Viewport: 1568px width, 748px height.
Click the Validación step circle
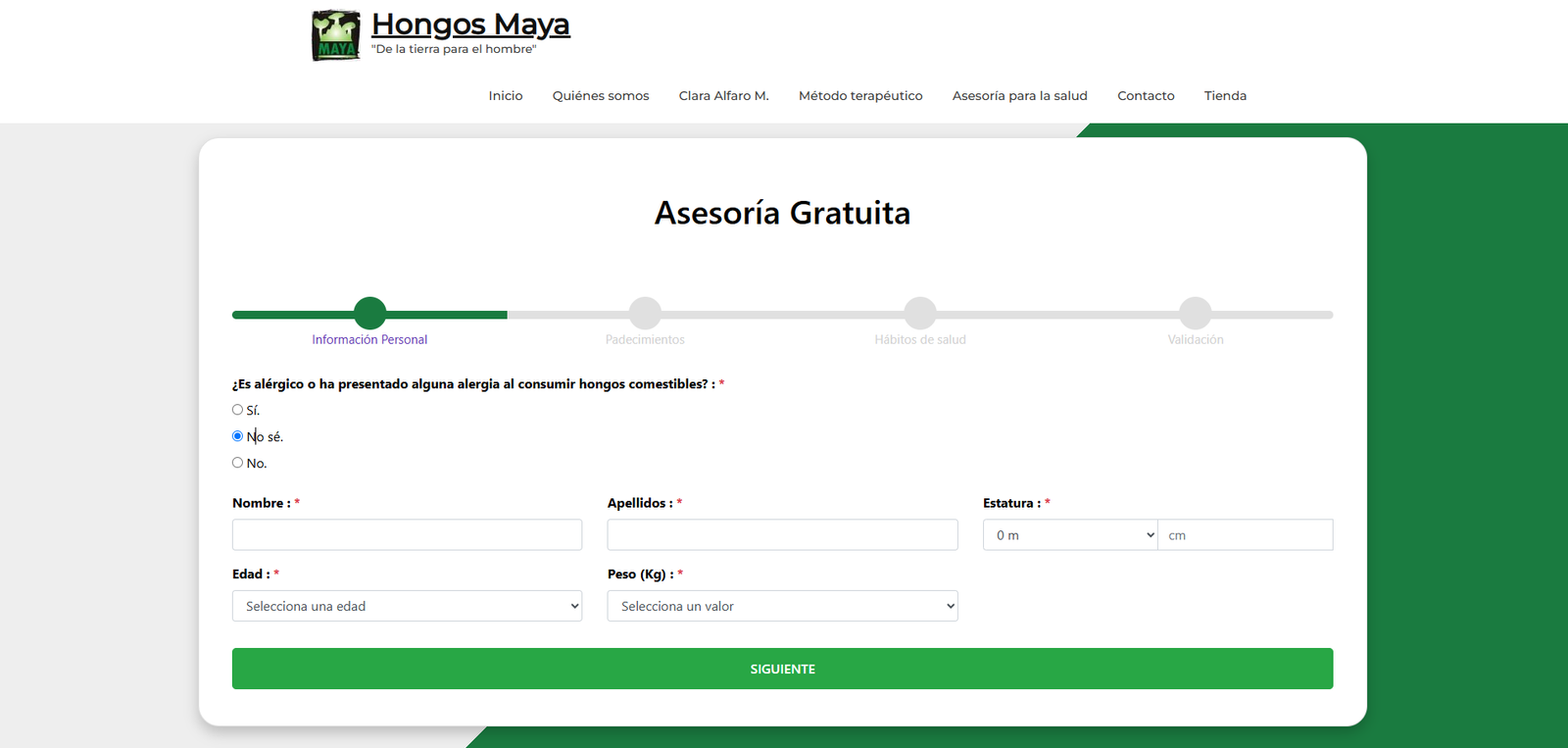coord(1195,314)
